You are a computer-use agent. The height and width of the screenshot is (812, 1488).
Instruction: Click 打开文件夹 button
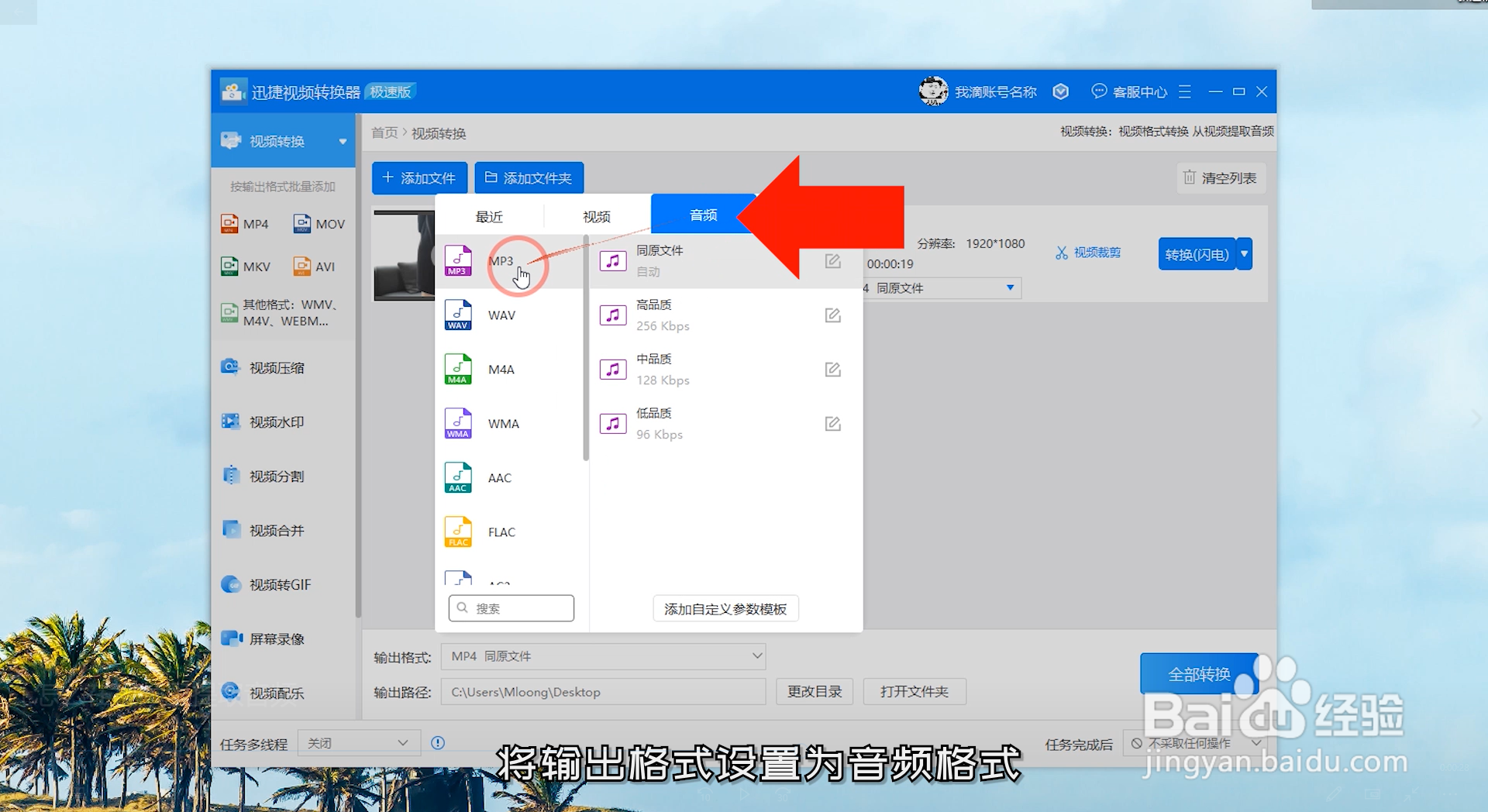pyautogui.click(x=914, y=691)
